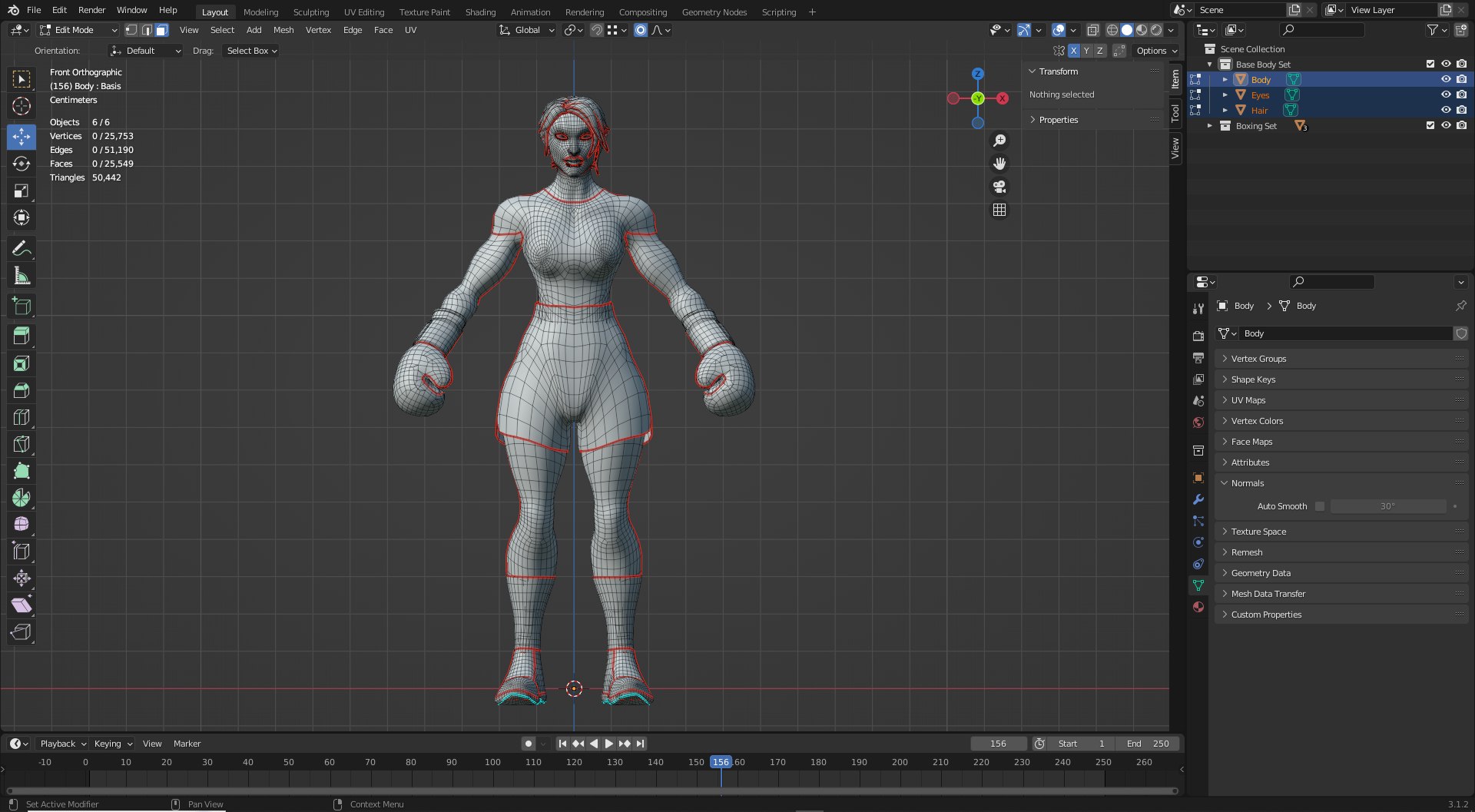Select the Knife tool
This screenshot has height=812, width=1475.
(x=22, y=444)
